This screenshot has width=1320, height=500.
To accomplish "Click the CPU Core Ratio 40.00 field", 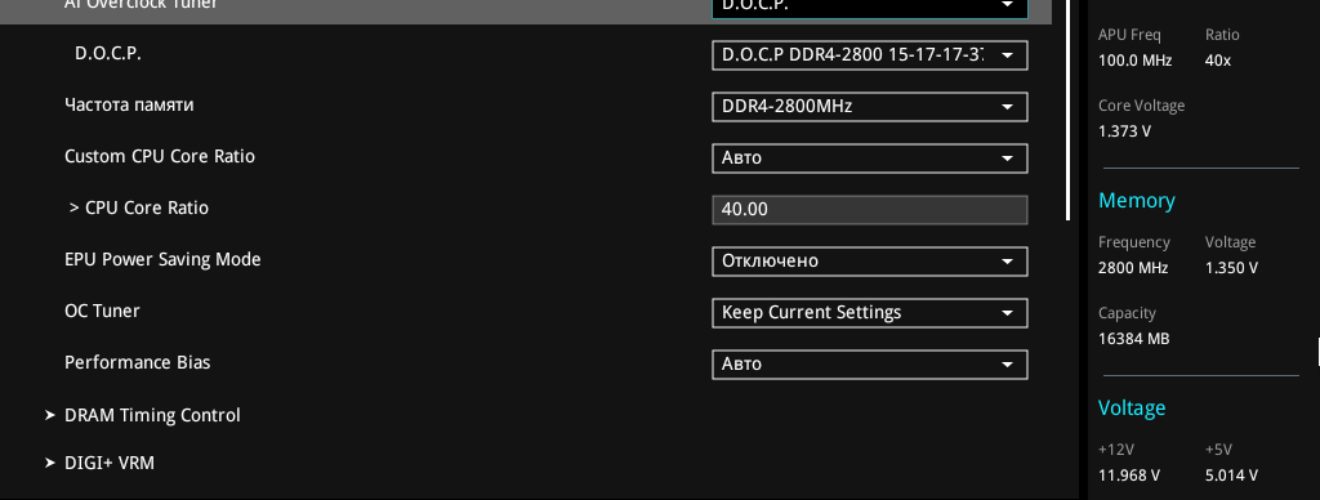I will coord(869,209).
